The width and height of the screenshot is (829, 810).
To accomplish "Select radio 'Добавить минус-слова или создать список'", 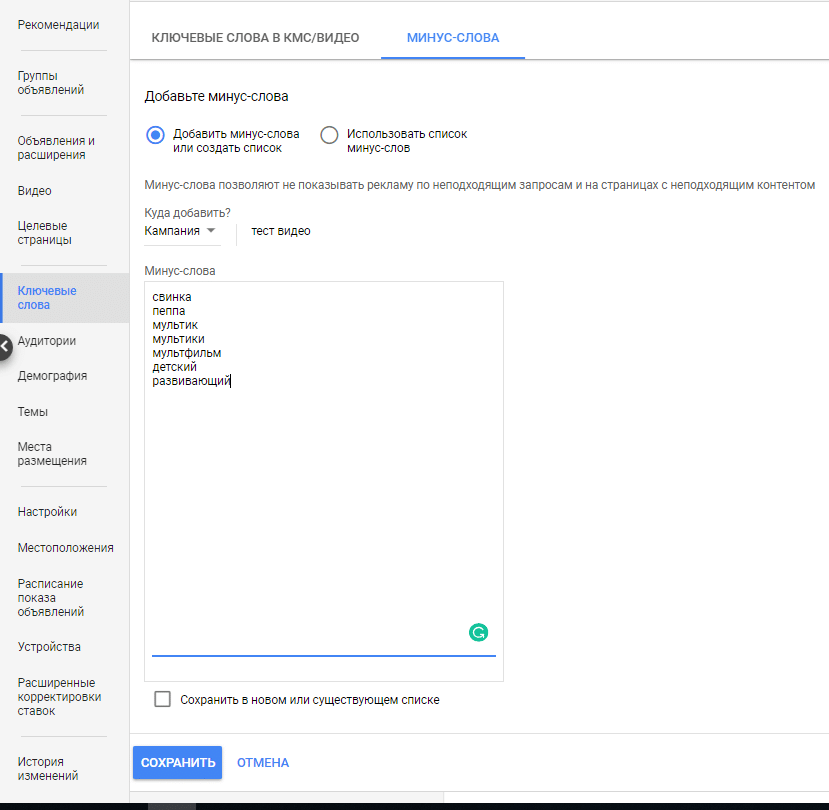I will [x=156, y=136].
